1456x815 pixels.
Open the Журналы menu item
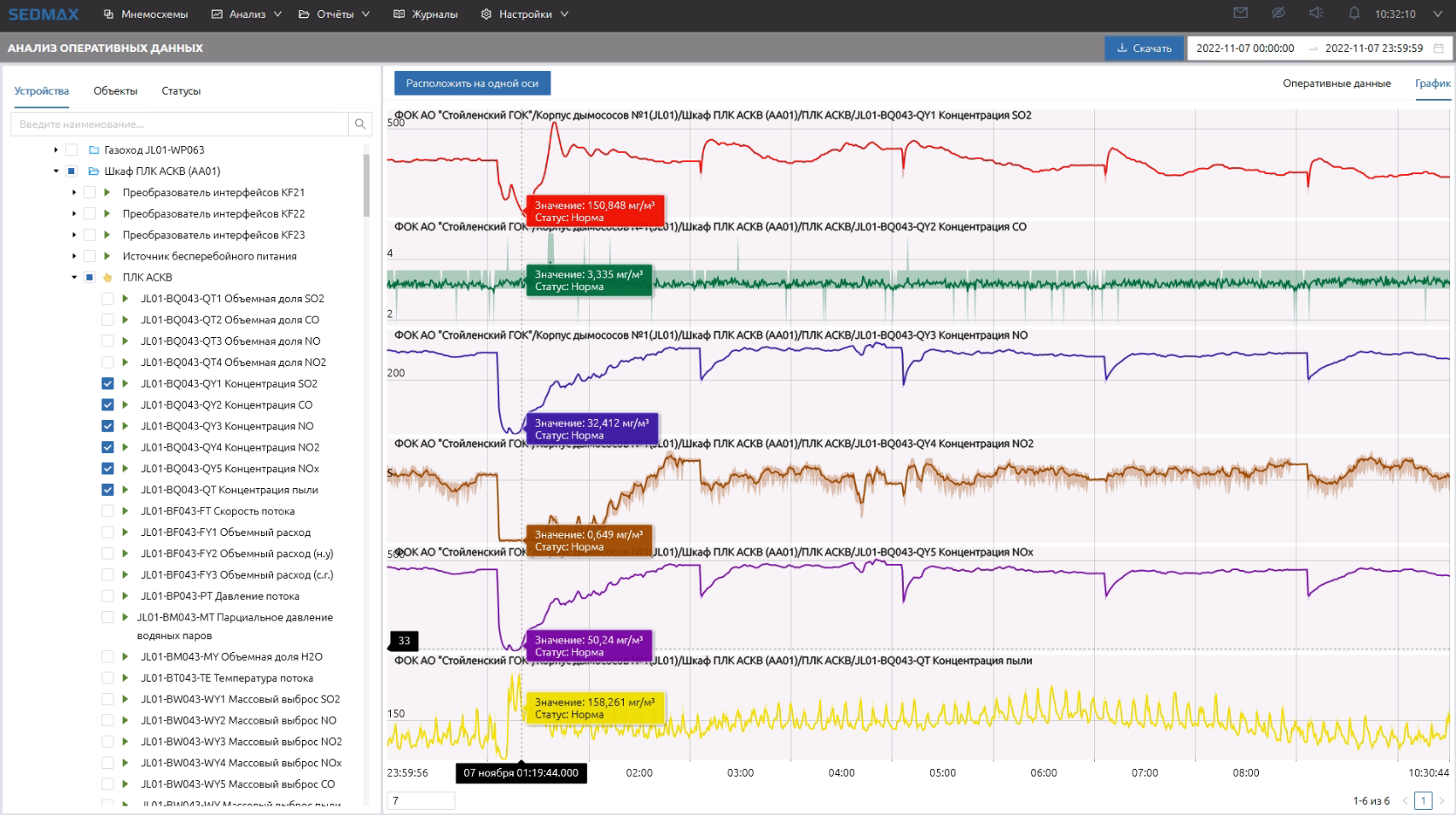426,15
